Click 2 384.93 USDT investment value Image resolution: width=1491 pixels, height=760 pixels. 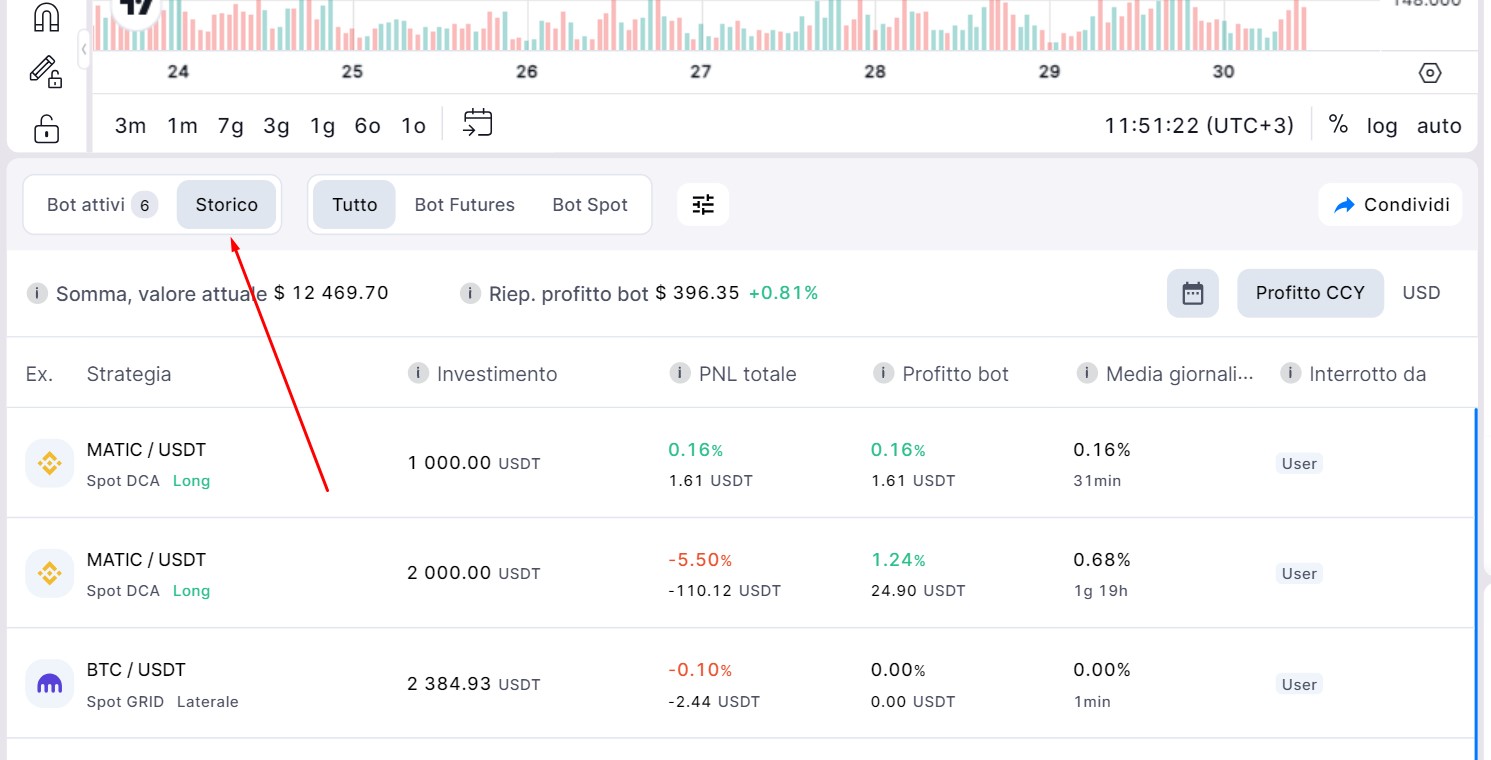point(474,684)
